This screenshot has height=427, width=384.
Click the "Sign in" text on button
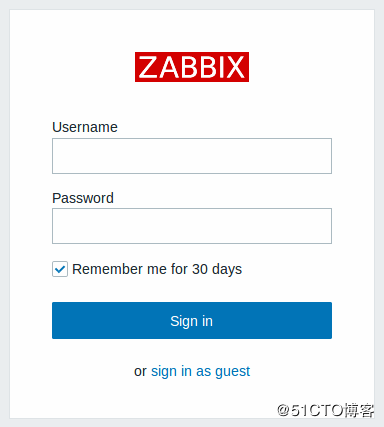[192, 321]
